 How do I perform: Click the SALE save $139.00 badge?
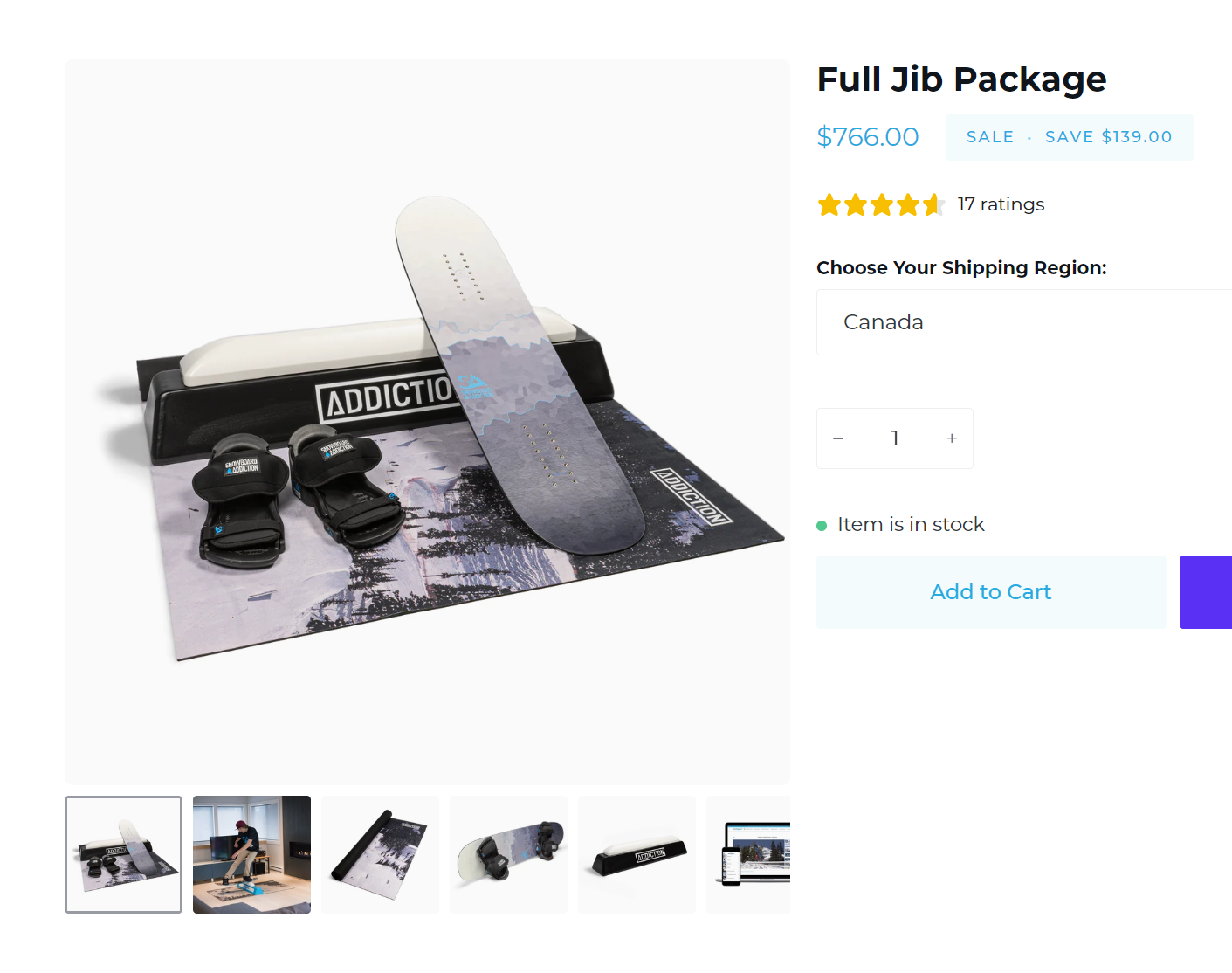click(1070, 137)
